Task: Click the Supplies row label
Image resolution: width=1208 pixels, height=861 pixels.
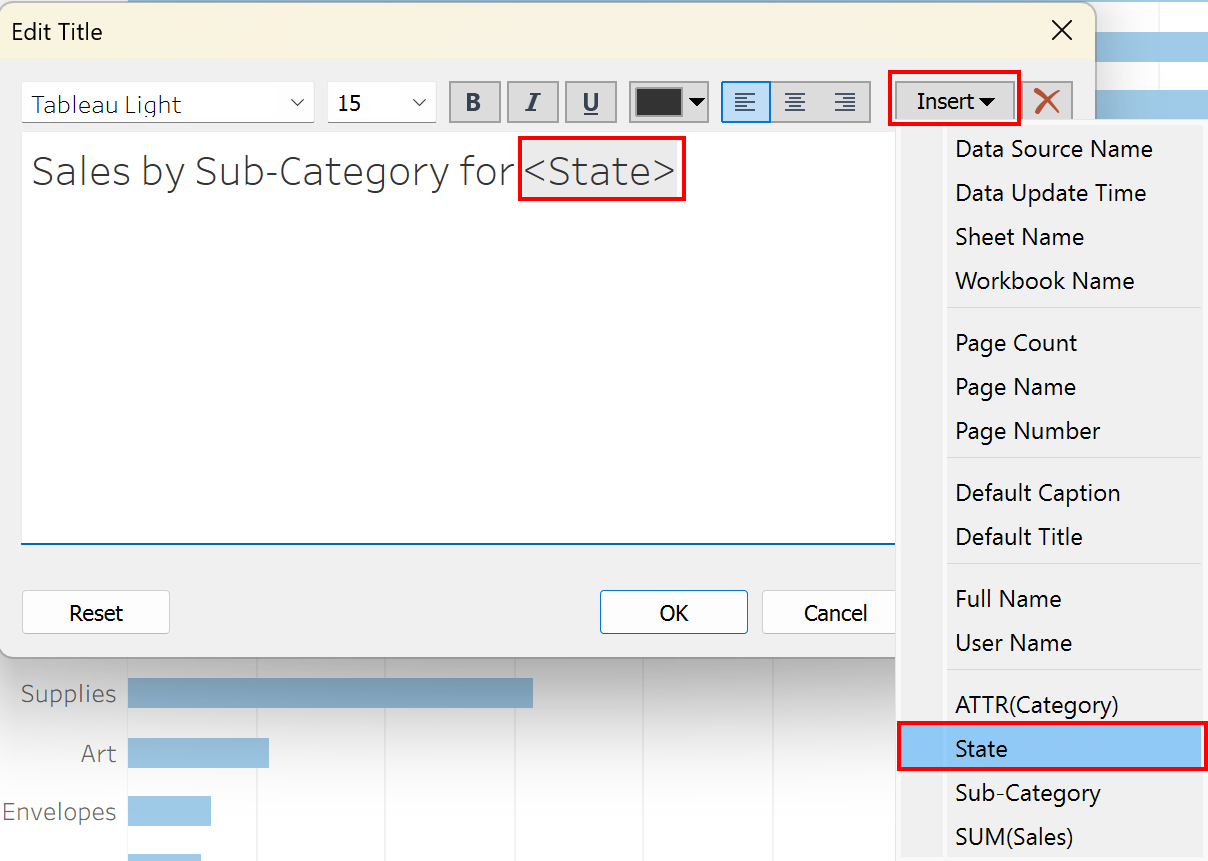Action: click(68, 694)
